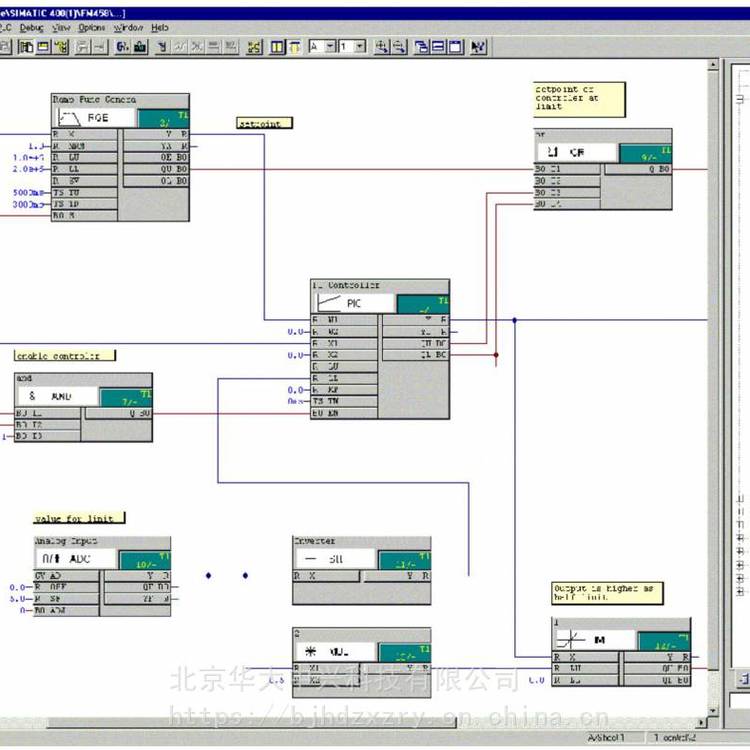
Task: Click the 'QU BO' output pin of RGE block
Action: 156,169
